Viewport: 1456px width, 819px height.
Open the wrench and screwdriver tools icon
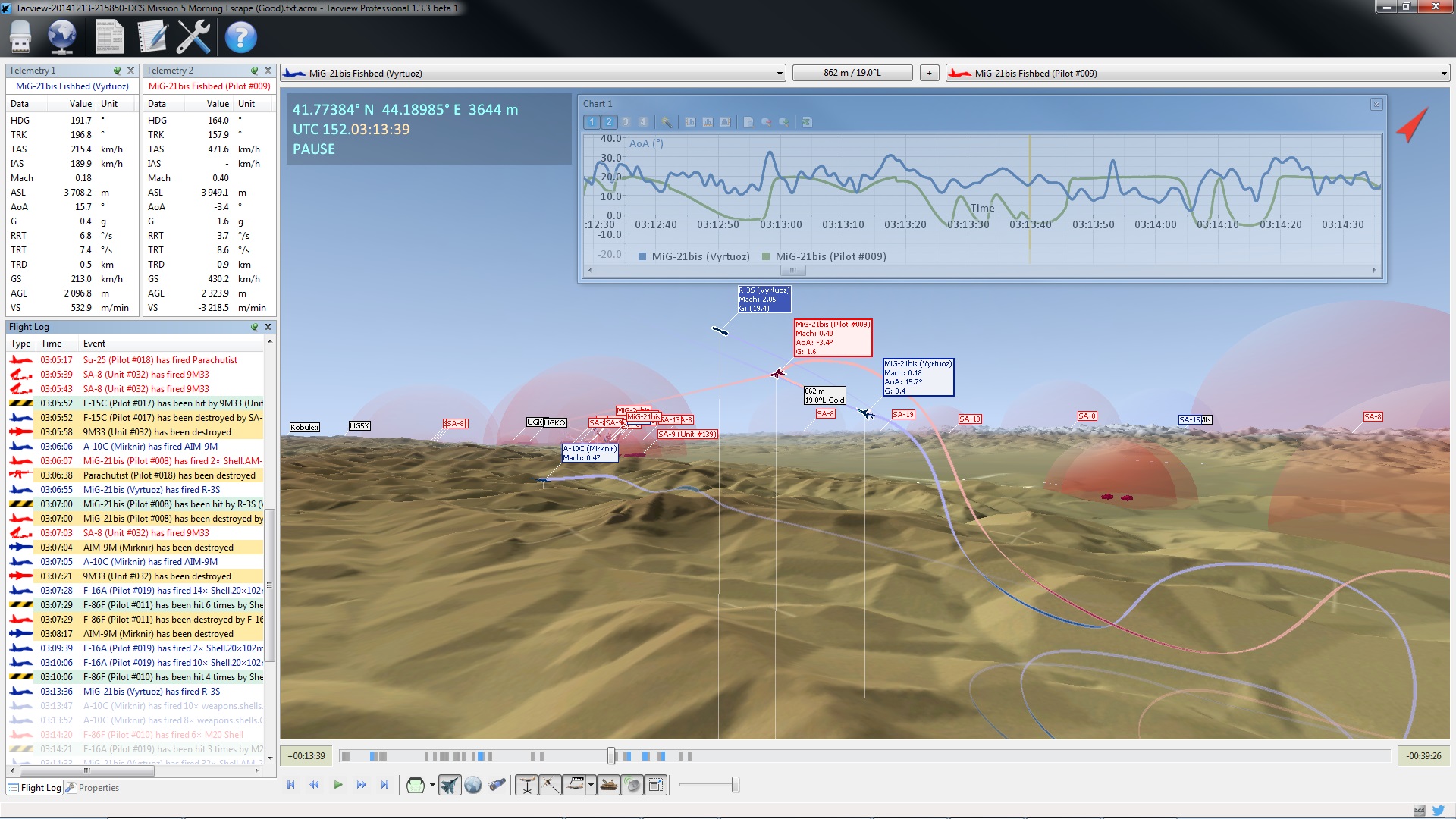point(193,36)
